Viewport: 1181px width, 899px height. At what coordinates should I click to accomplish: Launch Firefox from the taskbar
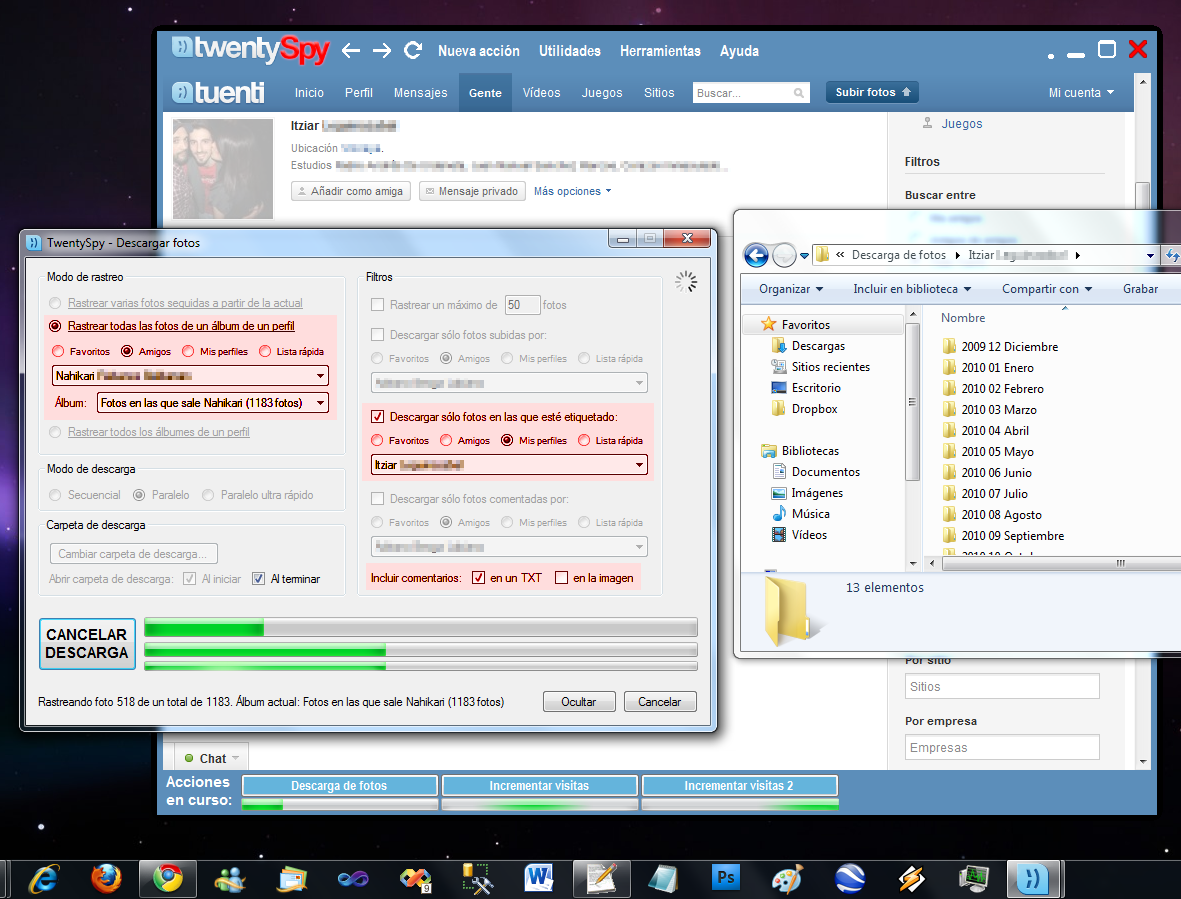click(106, 879)
